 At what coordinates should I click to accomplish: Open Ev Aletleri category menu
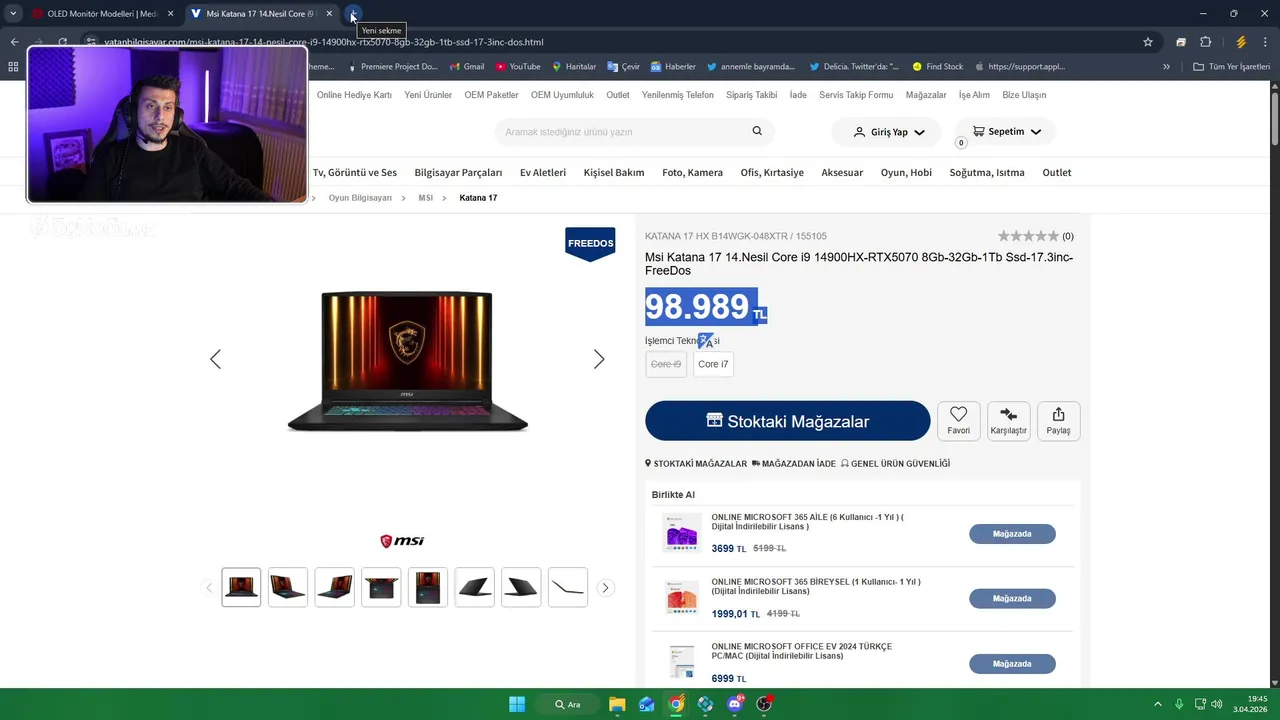click(x=543, y=173)
